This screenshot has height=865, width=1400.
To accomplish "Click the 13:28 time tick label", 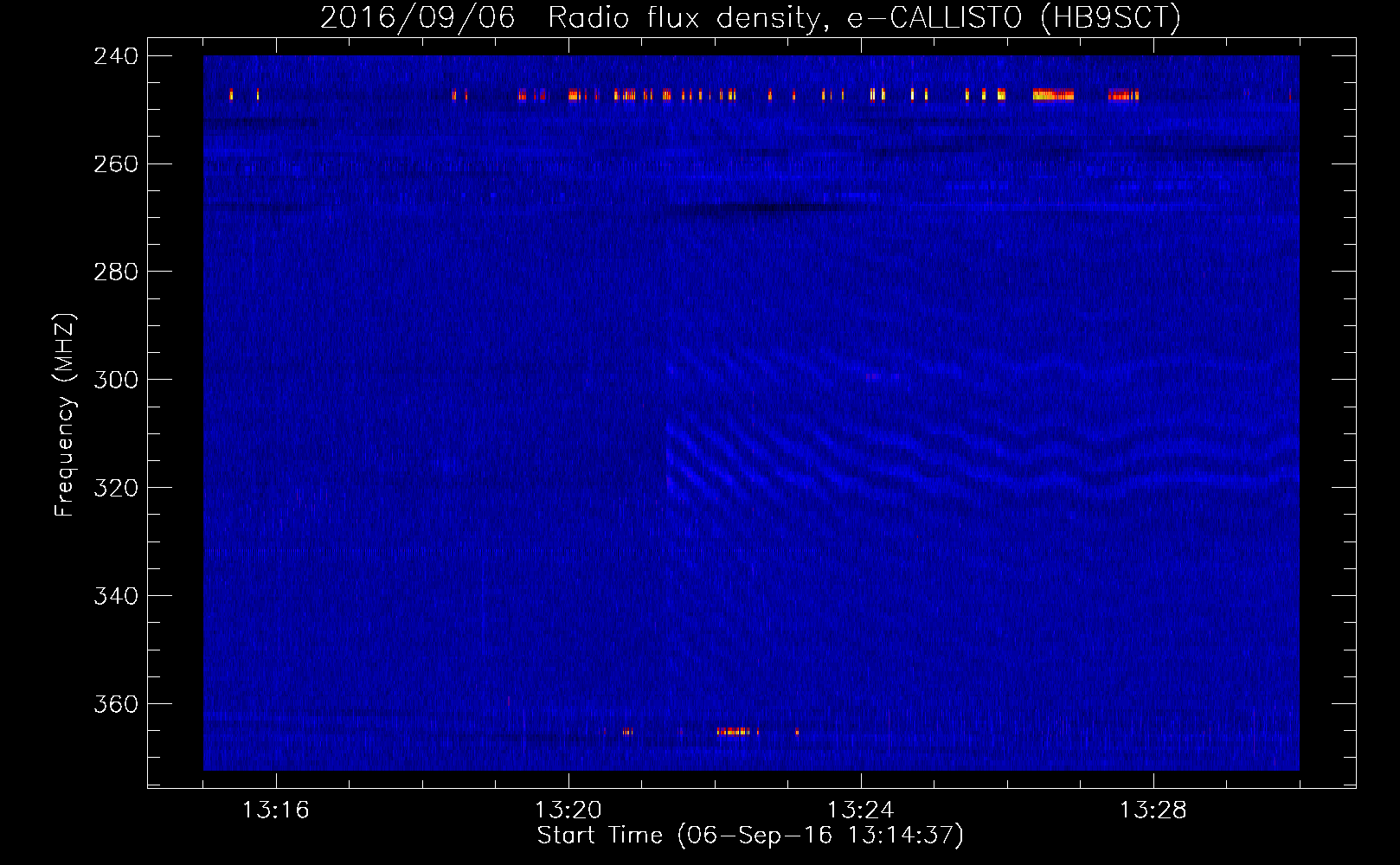I will coord(1153,811).
